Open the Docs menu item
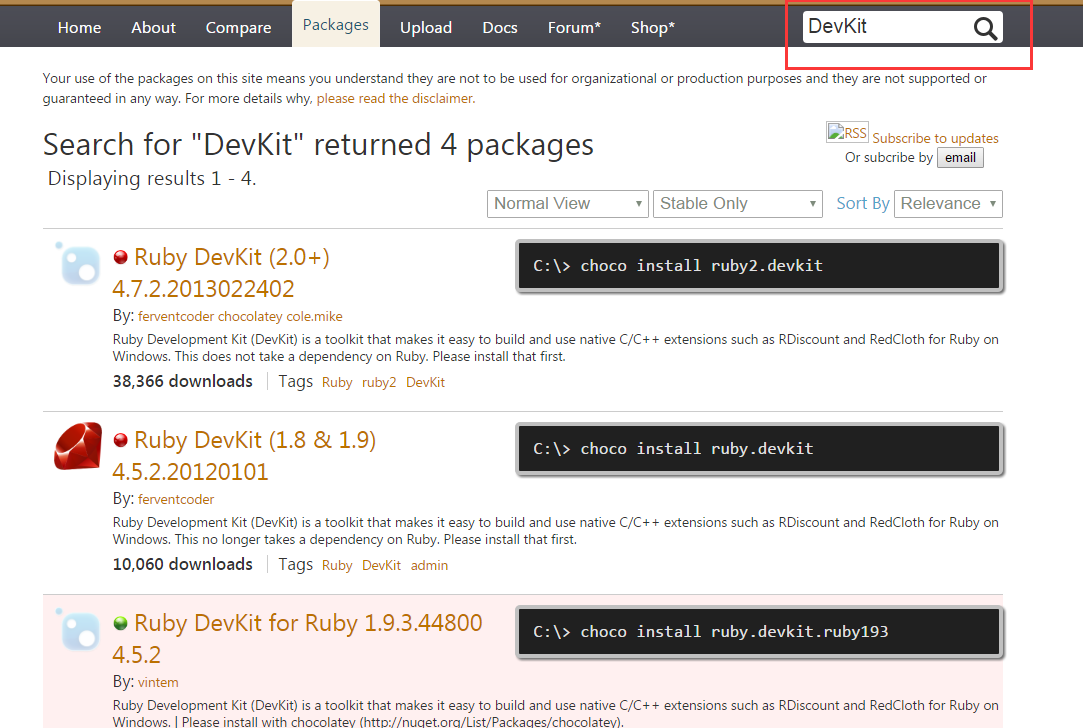 (x=500, y=28)
